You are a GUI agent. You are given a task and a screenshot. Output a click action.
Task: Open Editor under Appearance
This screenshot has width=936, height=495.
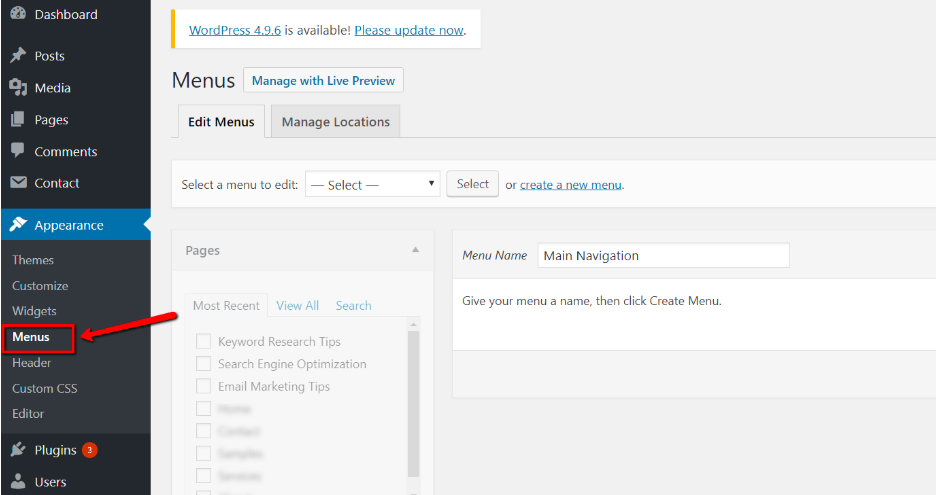28,413
